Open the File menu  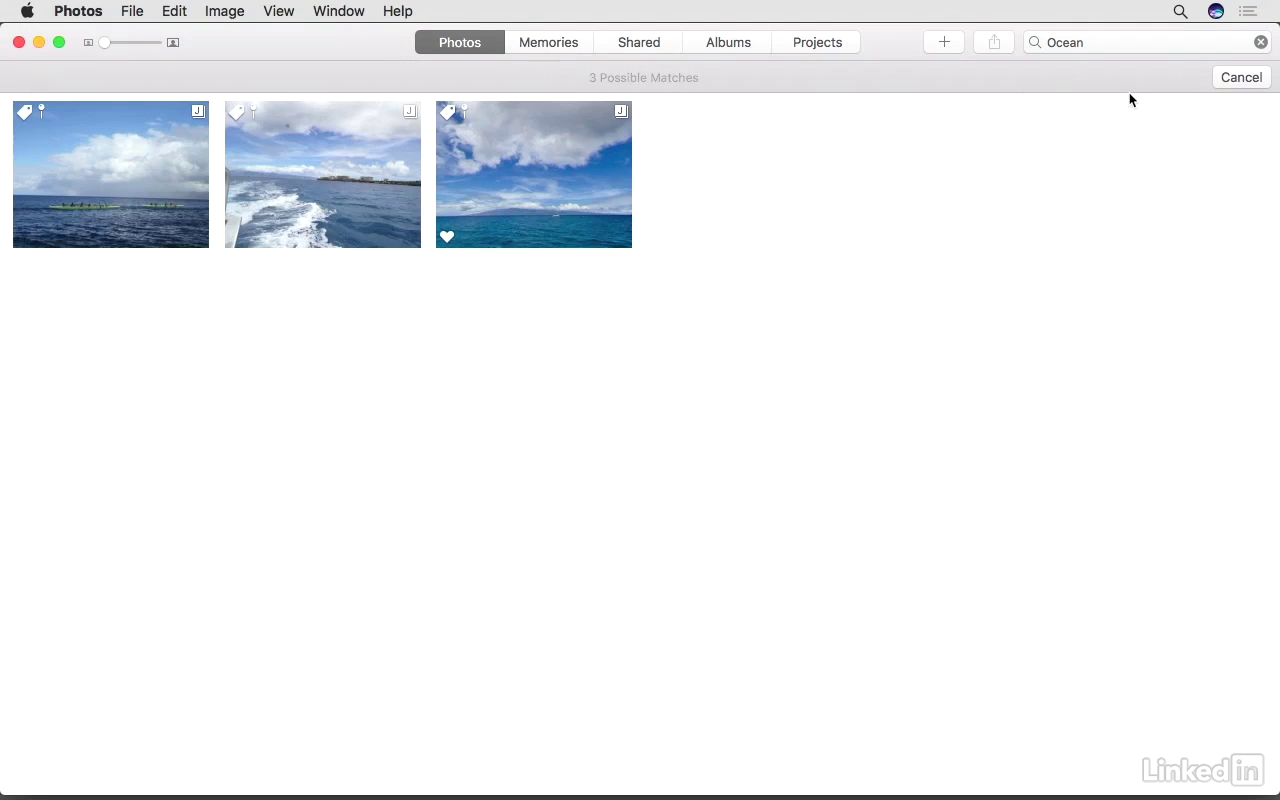(132, 11)
